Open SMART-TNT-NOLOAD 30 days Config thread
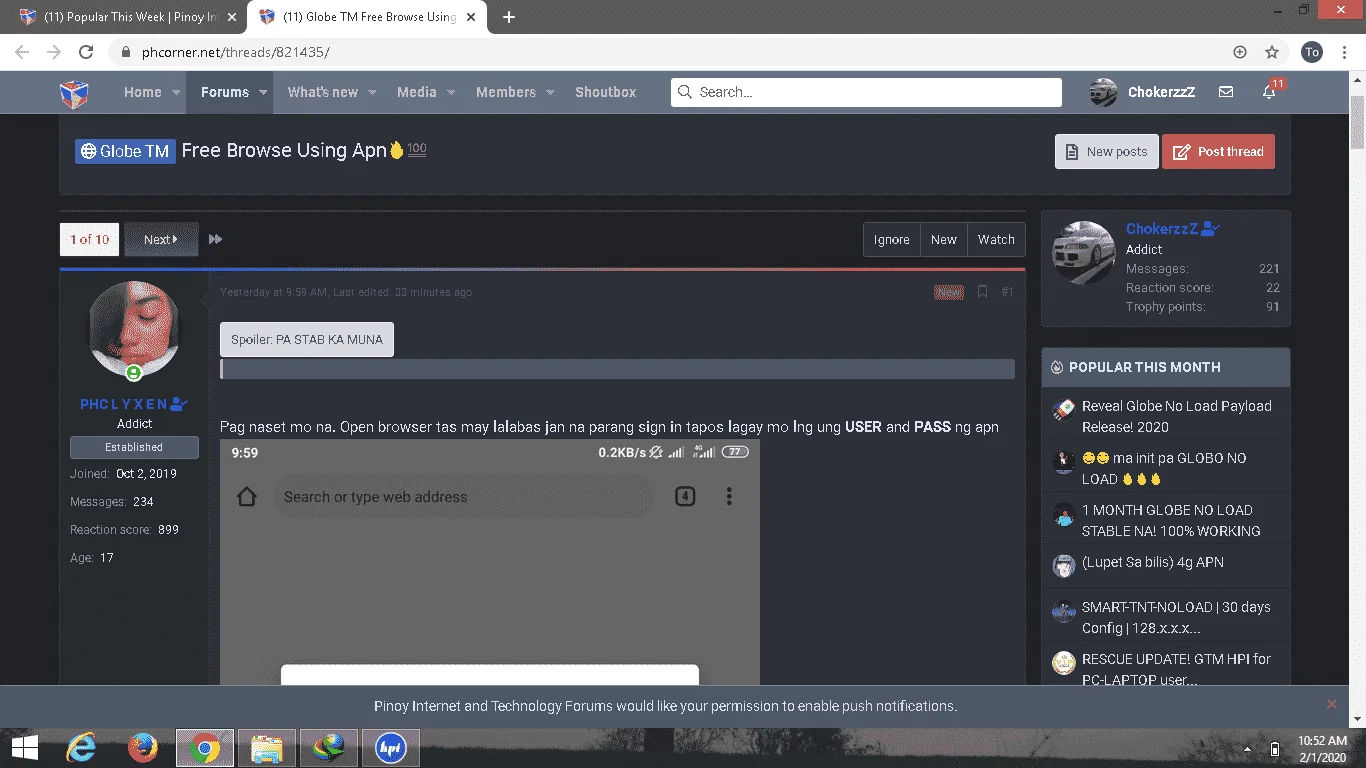 [1176, 617]
